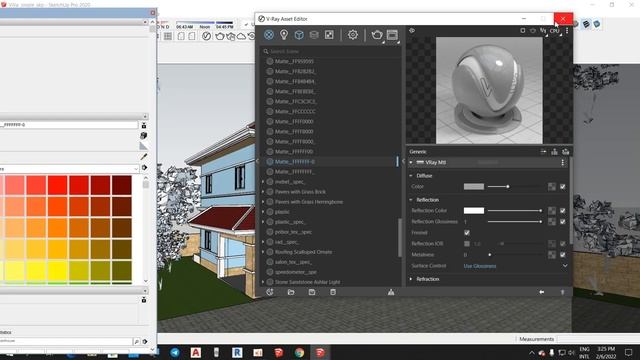Click the delete asset trash icon
640x360 pixels.
(333, 292)
